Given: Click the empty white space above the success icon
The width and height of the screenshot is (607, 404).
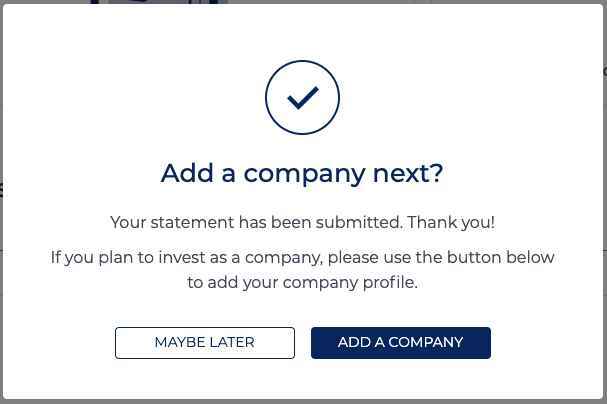Looking at the screenshot, I should click(x=303, y=32).
